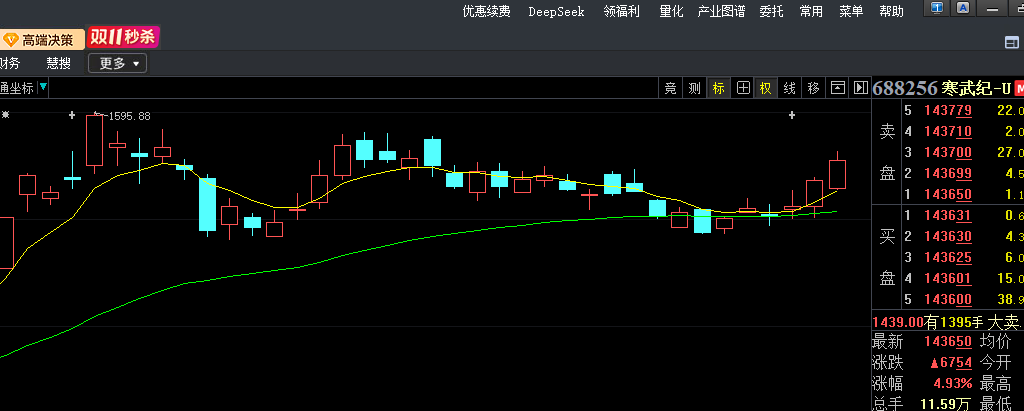
Task: Click the blue monitor icon in title bar
Action: click(938, 9)
